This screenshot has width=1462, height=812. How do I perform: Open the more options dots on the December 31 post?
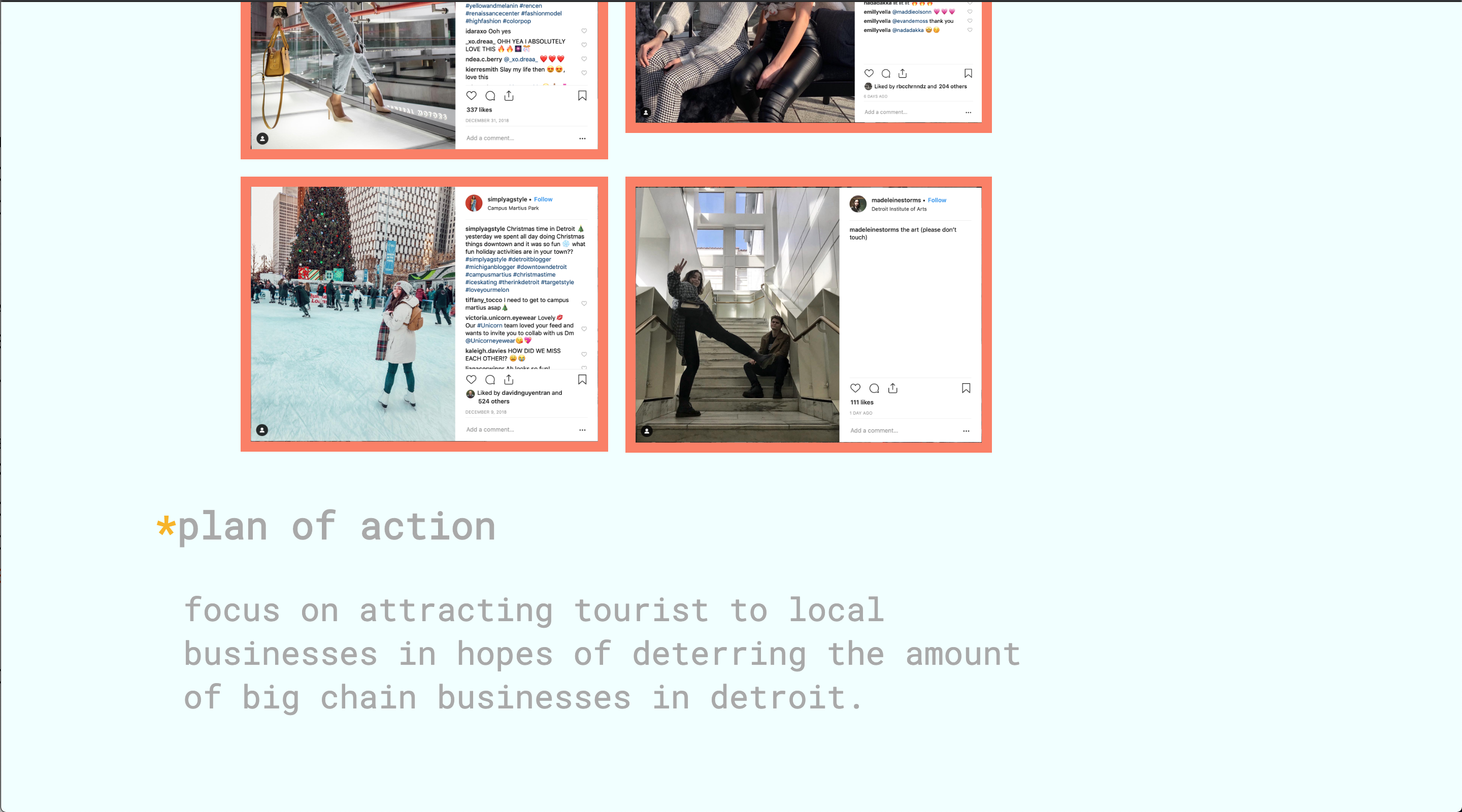pos(582,139)
